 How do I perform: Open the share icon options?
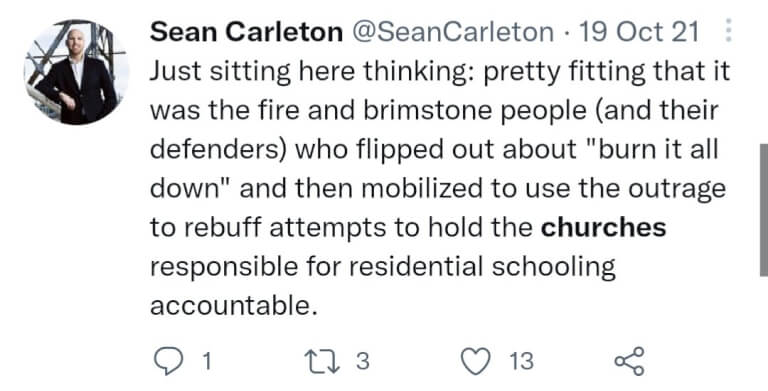tap(630, 362)
